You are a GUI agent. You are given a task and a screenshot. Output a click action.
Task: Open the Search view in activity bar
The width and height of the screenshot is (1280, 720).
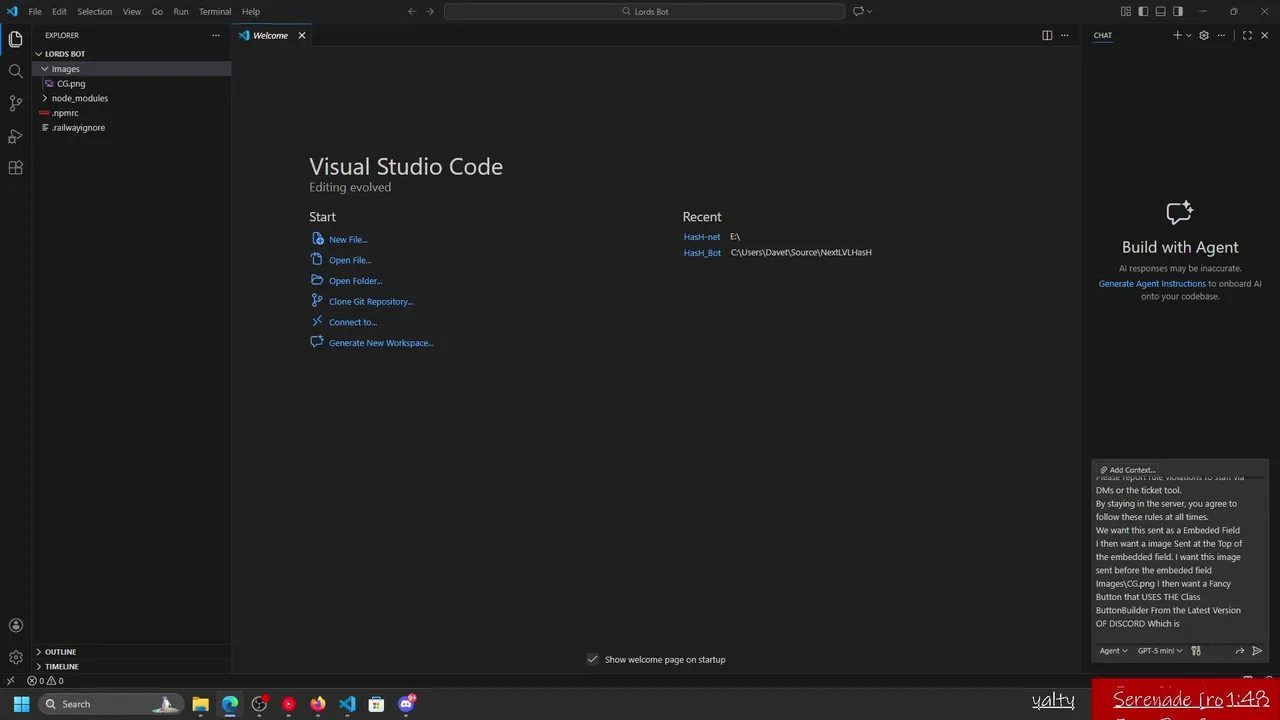pyautogui.click(x=15, y=71)
